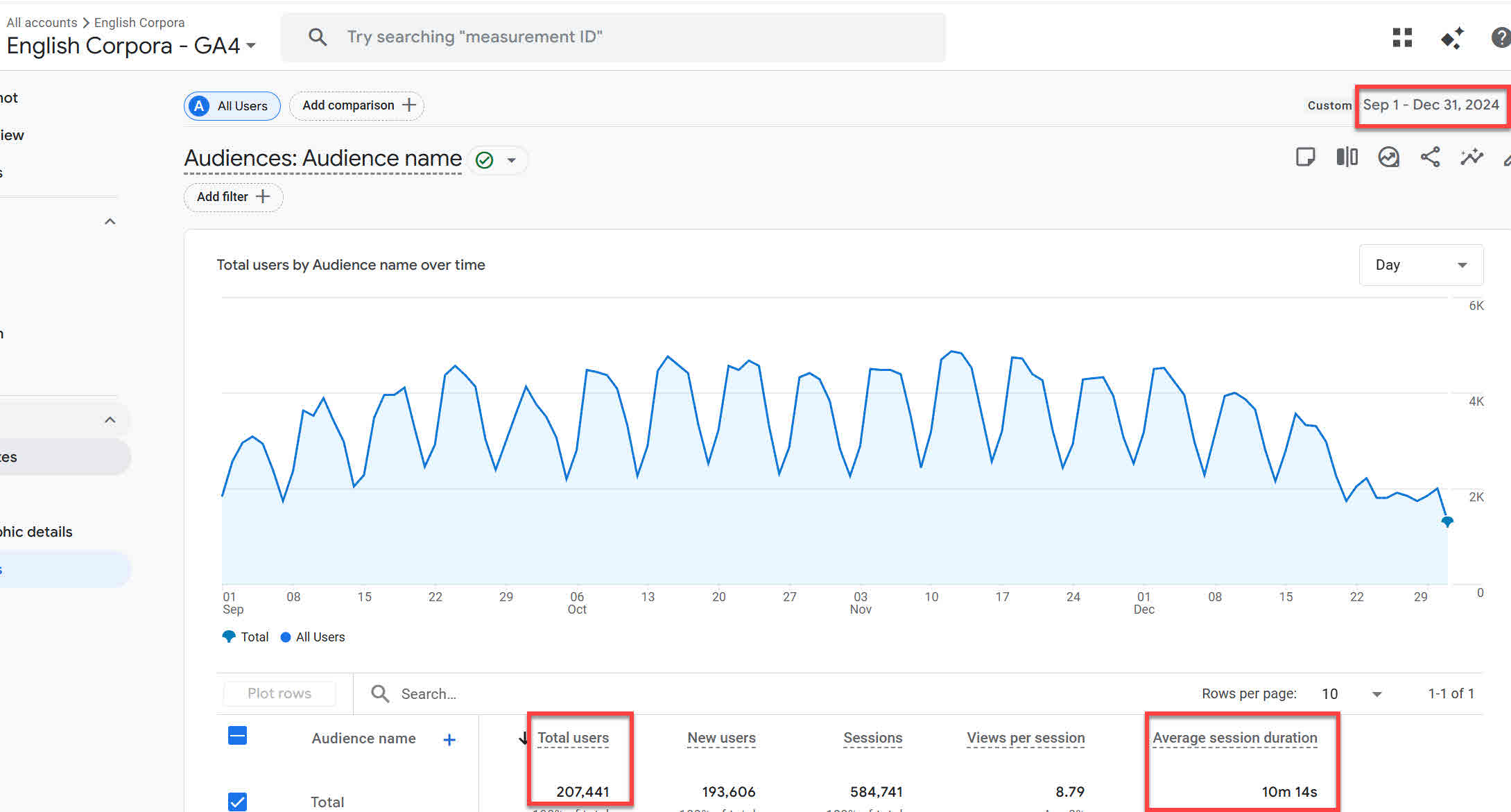Click the sparkline anomaly insights icon
The height and width of the screenshot is (812, 1511).
click(1471, 157)
